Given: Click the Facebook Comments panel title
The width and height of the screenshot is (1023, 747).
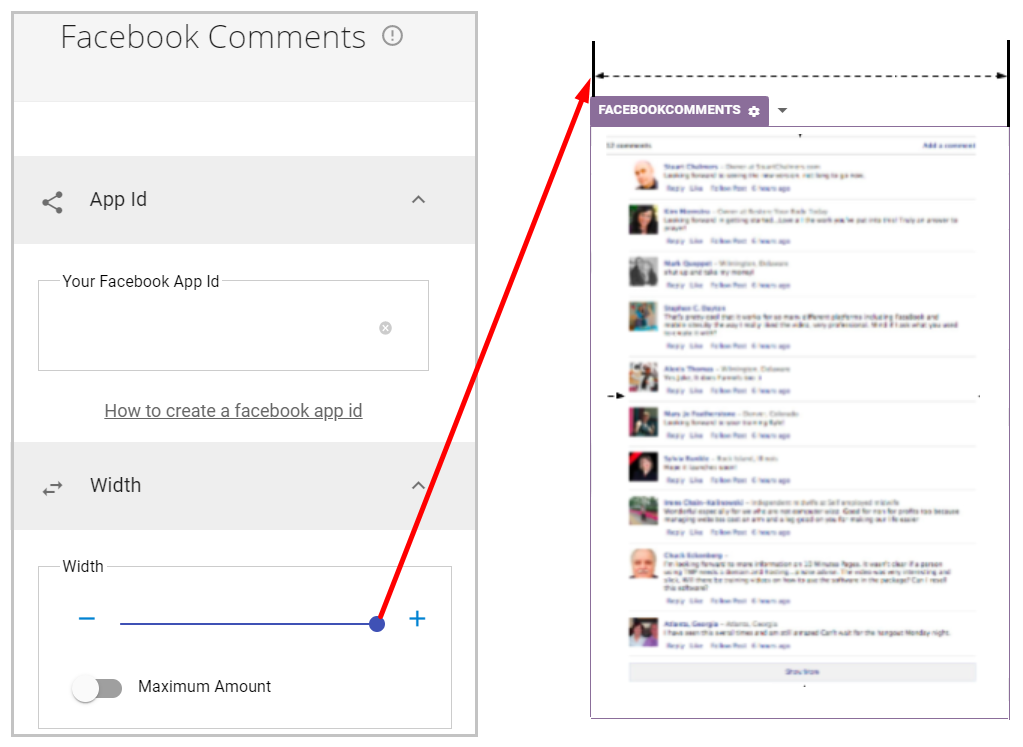Looking at the screenshot, I should [213, 37].
